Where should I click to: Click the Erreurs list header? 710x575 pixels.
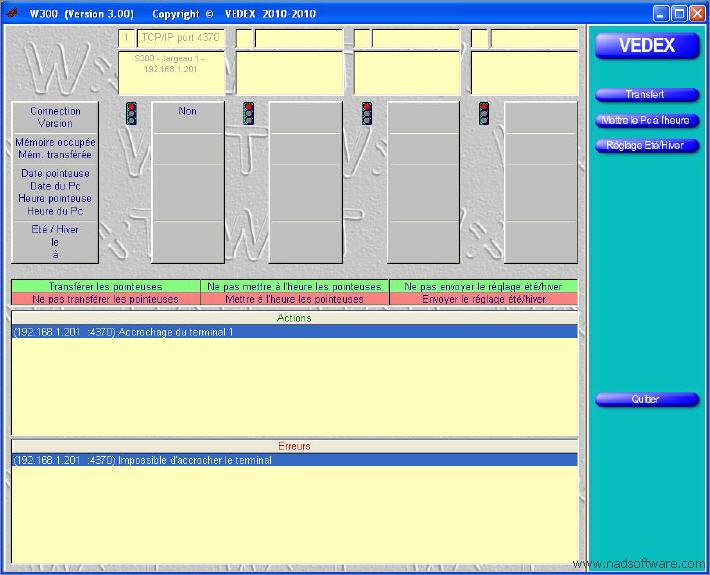point(294,446)
